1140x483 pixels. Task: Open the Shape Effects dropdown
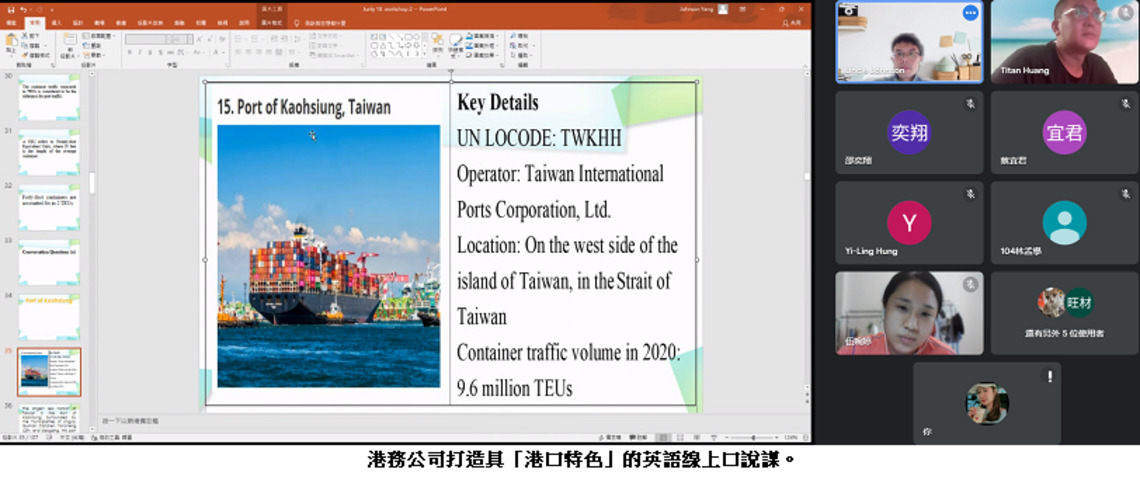[481, 55]
